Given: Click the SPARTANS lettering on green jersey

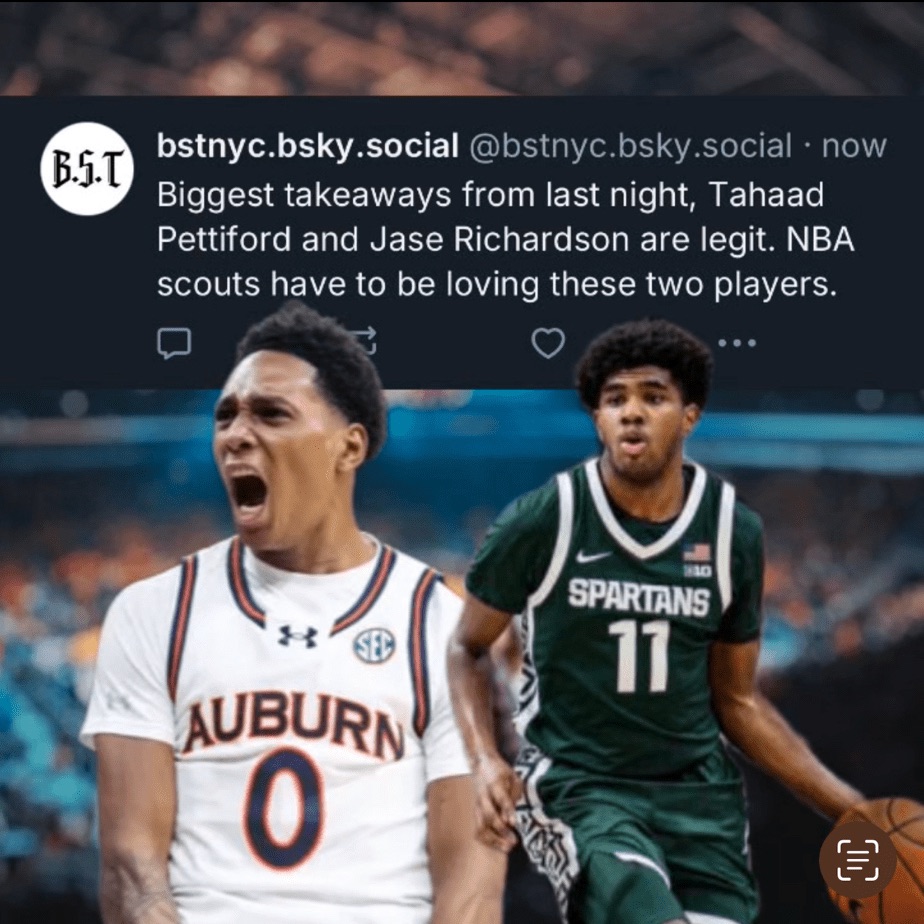Looking at the screenshot, I should click(x=639, y=598).
